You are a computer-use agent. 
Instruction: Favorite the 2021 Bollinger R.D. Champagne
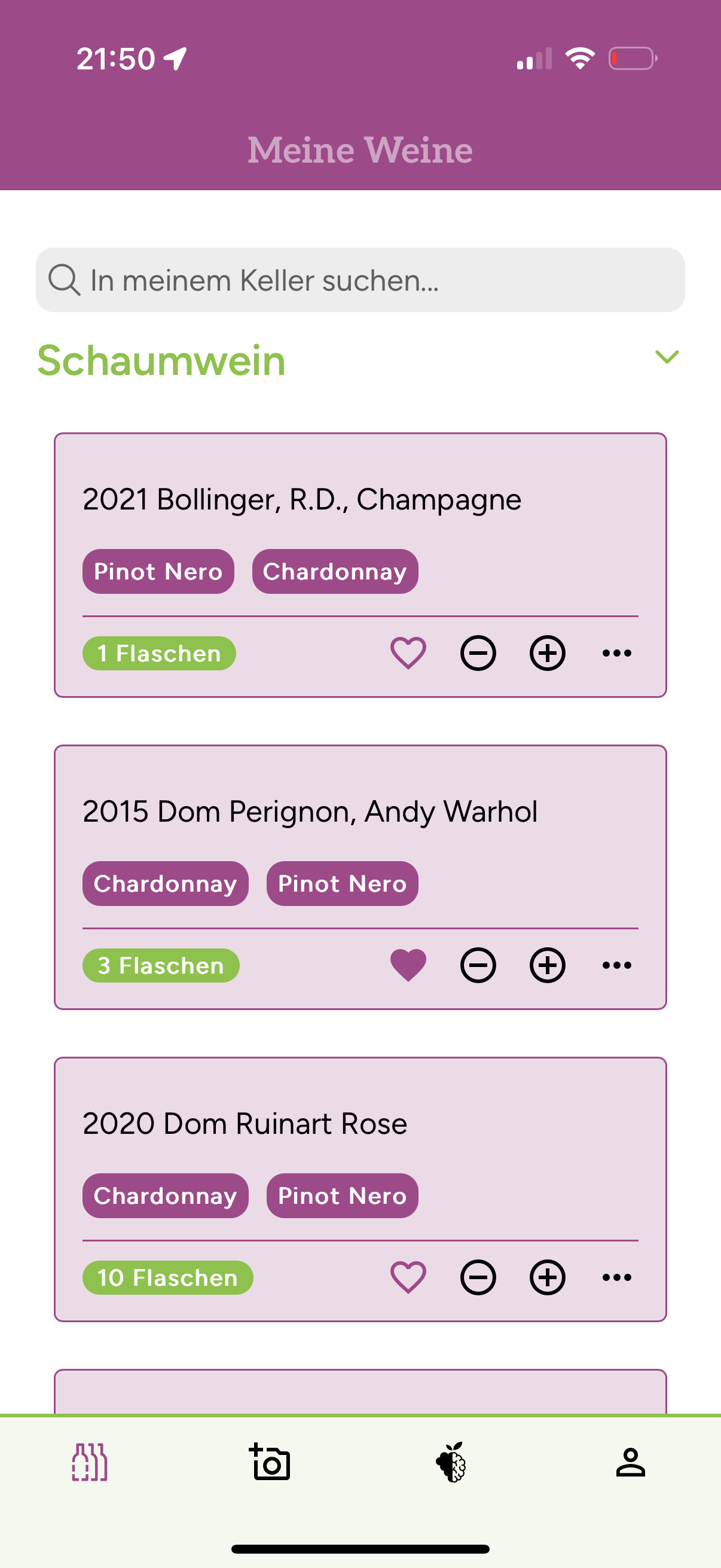click(408, 653)
